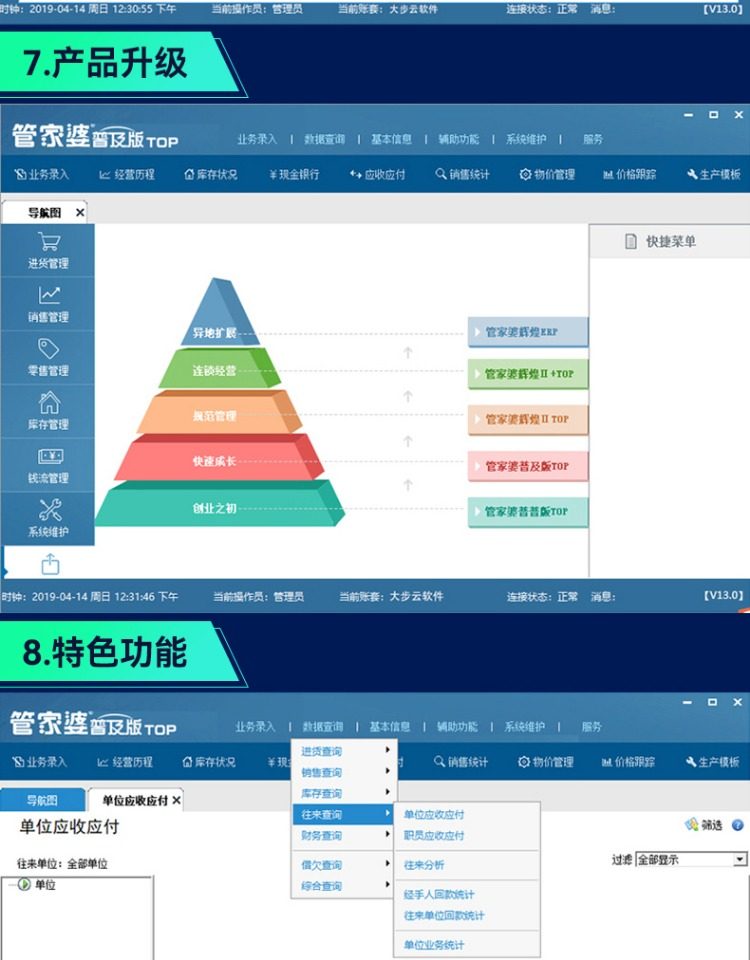Click 价格跟踪 toolbar item in 特色功能 window
This screenshot has width=750, height=960.
628,762
